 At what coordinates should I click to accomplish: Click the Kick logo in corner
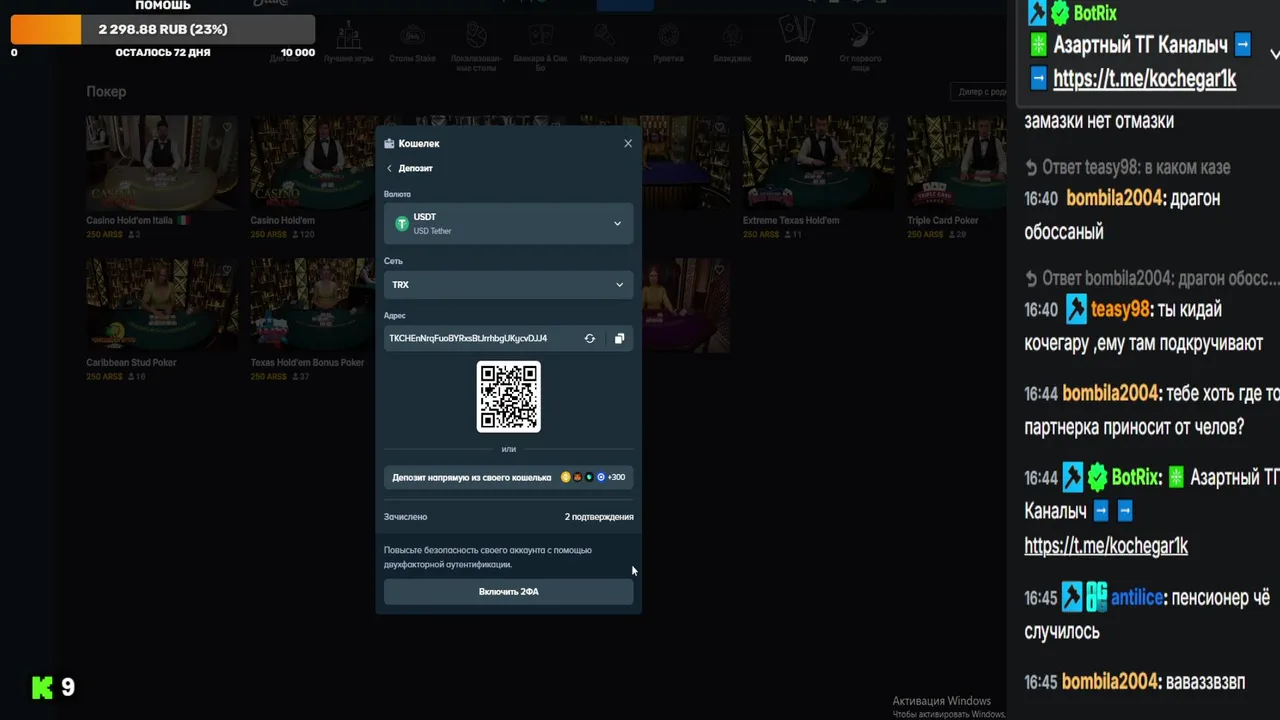pyautogui.click(x=42, y=687)
